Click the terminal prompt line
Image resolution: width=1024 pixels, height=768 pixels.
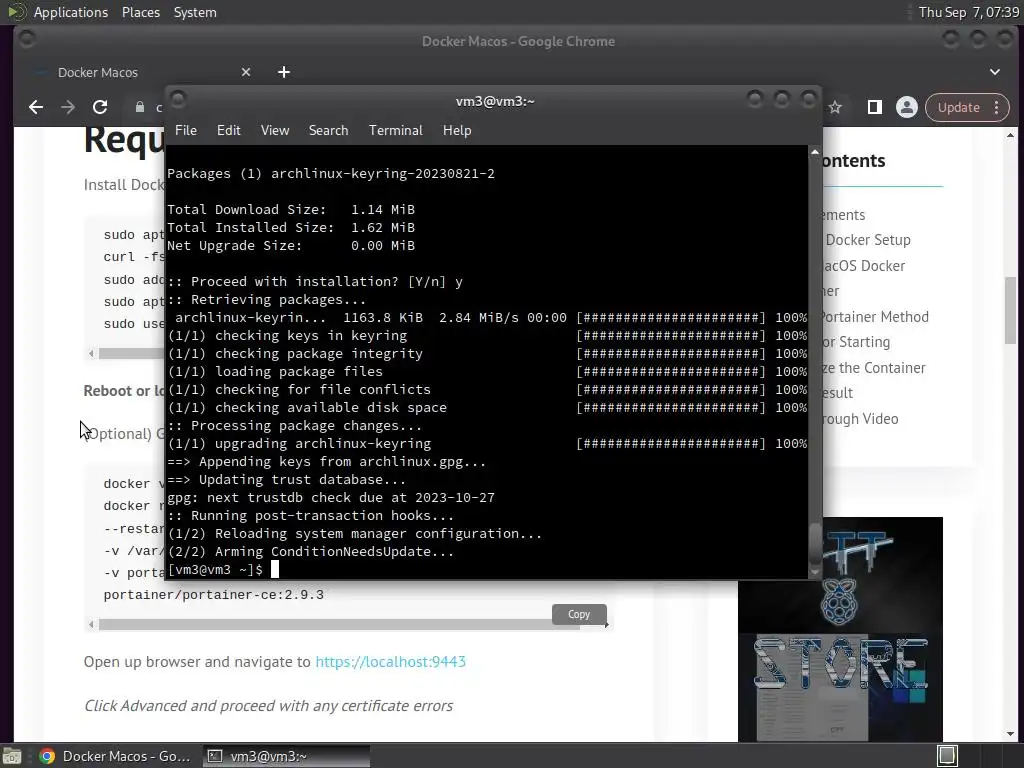[x=223, y=569]
